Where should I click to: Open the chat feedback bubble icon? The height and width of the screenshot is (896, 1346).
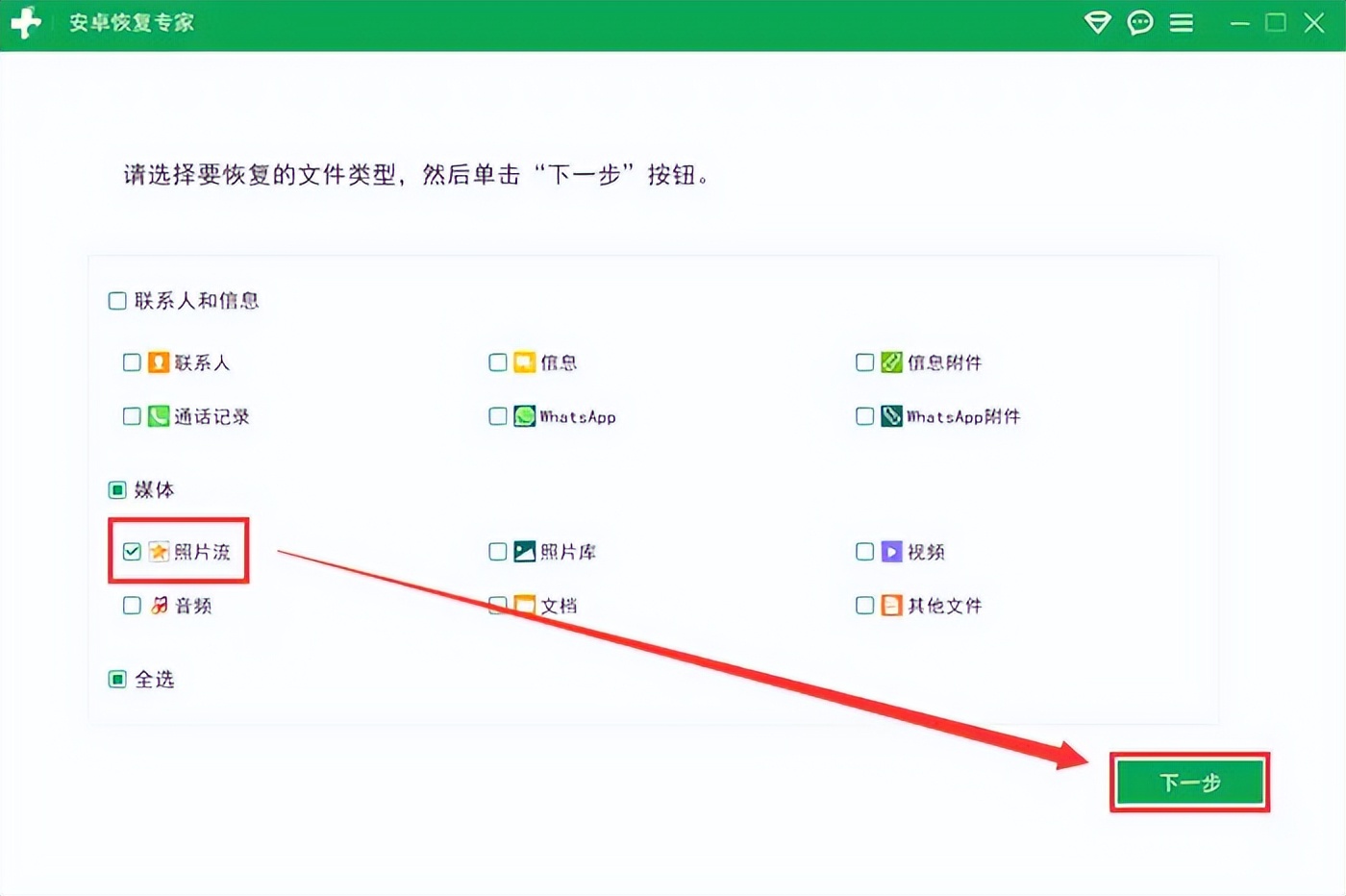(x=1140, y=22)
